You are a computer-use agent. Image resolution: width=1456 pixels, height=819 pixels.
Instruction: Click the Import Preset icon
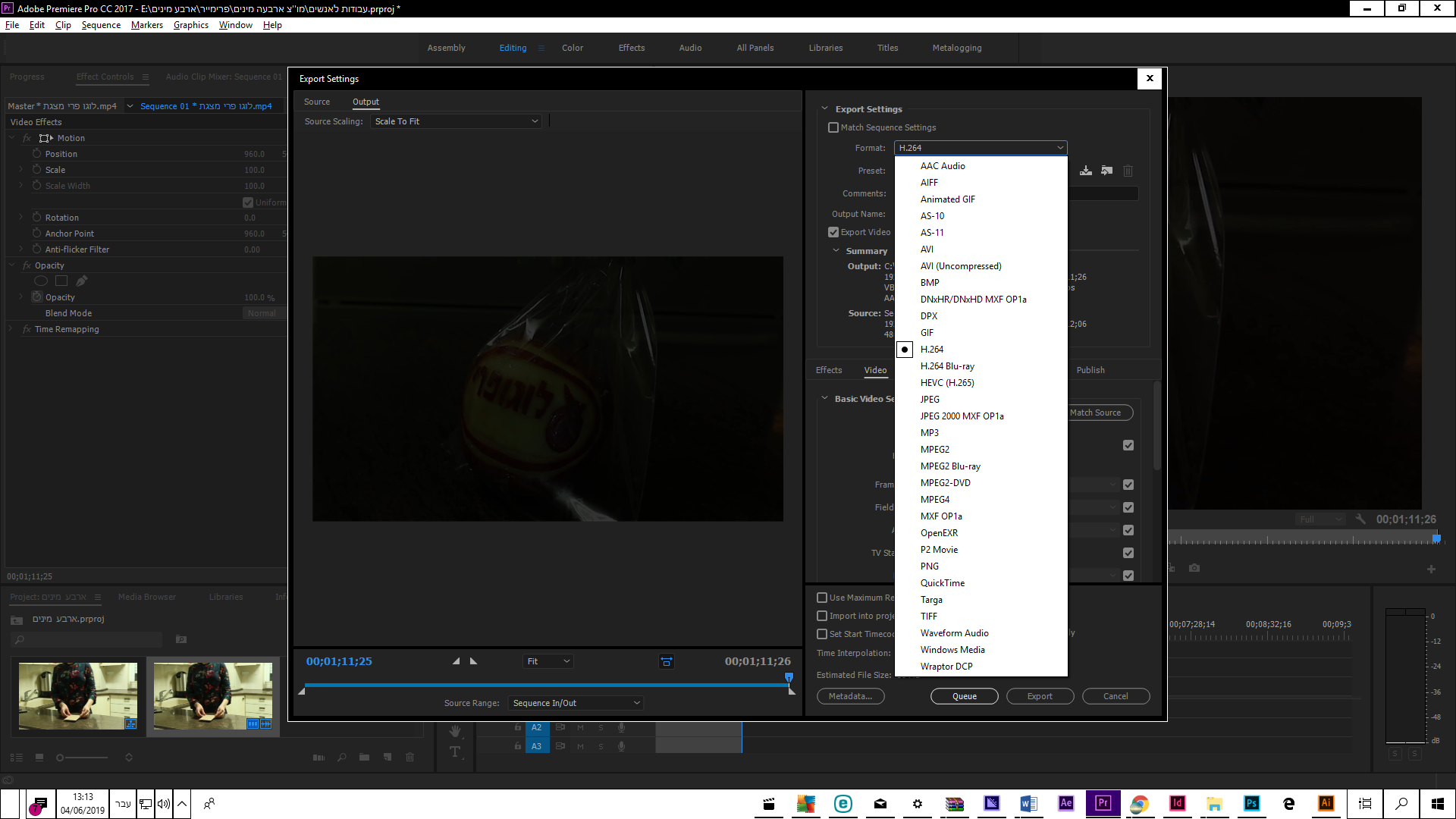(x=1107, y=171)
